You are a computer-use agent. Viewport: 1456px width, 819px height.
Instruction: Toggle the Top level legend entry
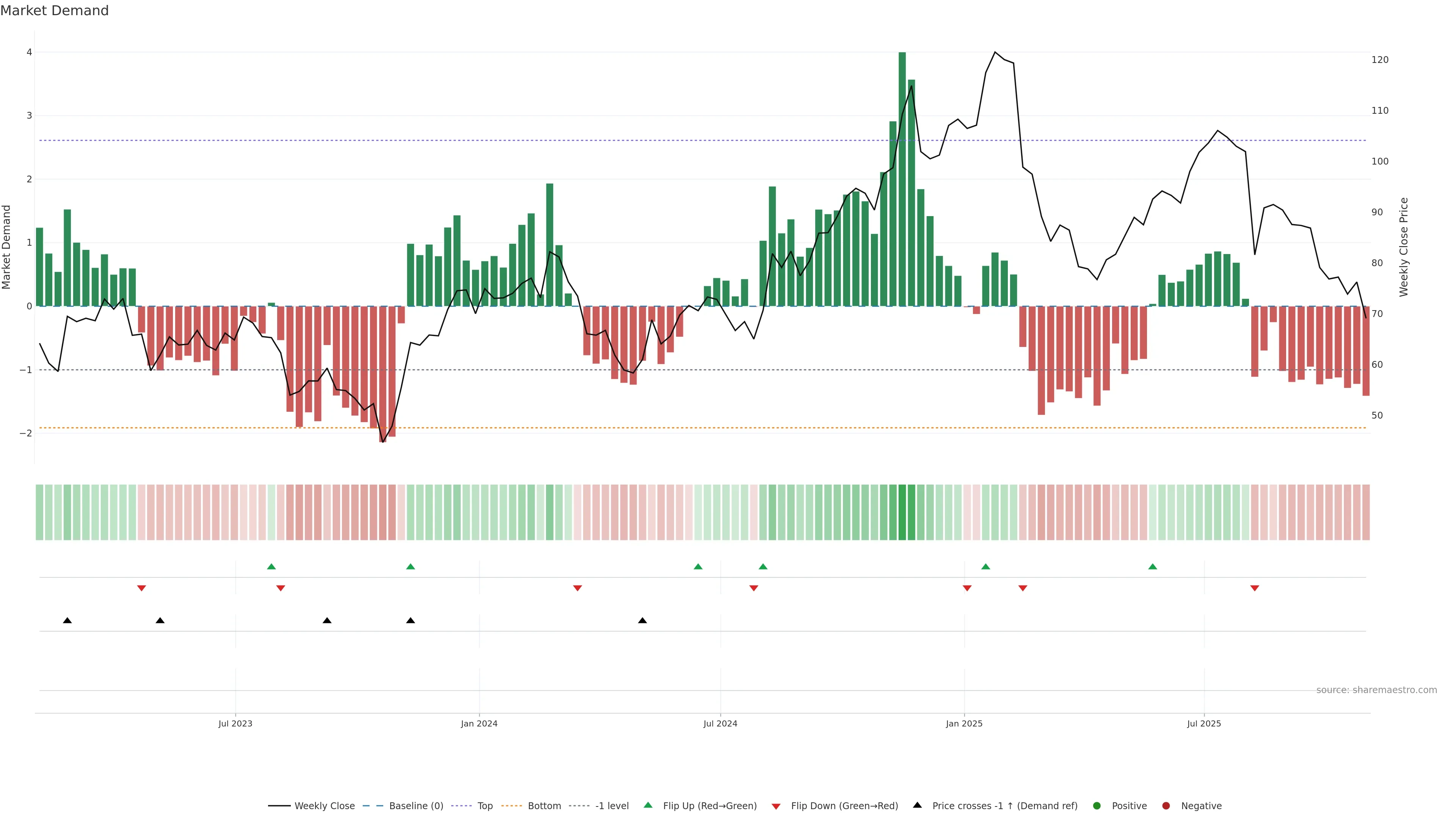click(x=485, y=806)
